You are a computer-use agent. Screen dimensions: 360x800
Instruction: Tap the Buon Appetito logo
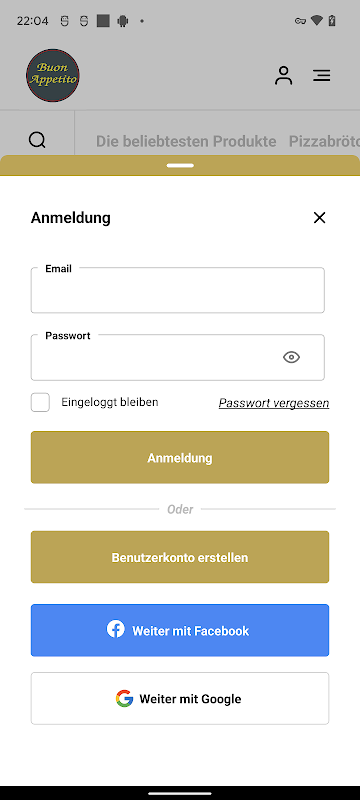pyautogui.click(x=53, y=76)
